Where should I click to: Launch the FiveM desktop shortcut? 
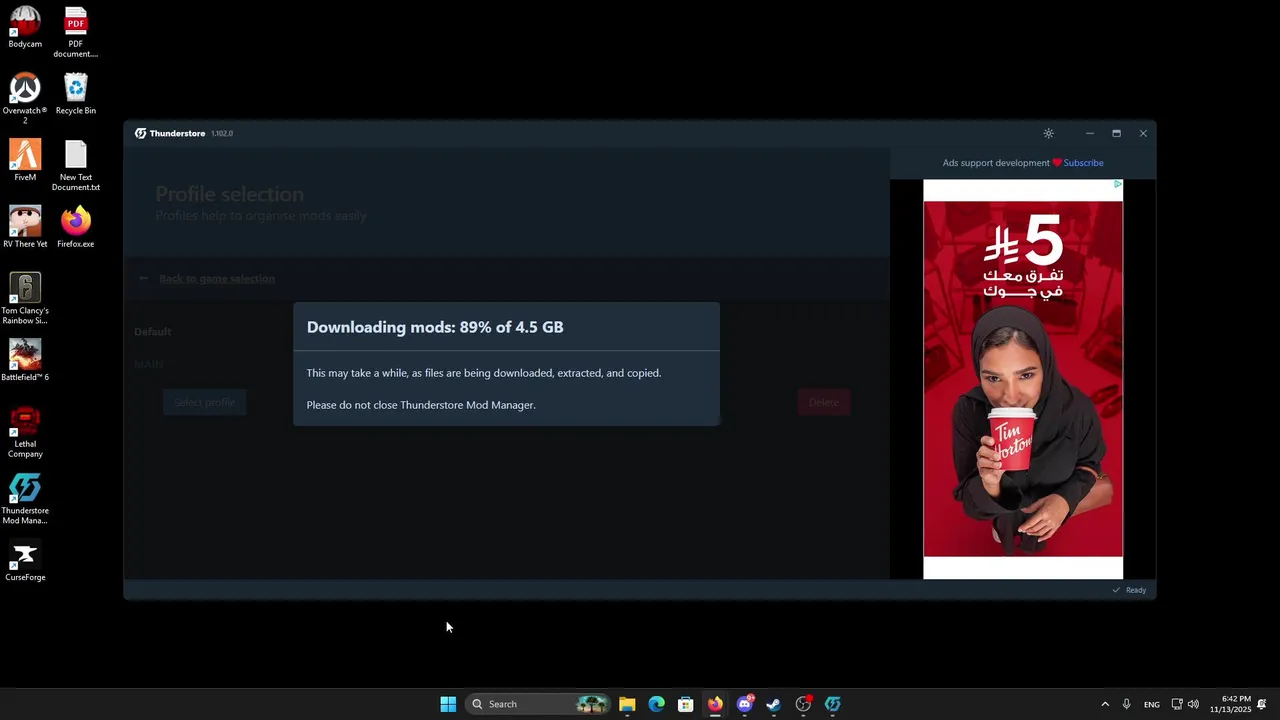[x=25, y=160]
